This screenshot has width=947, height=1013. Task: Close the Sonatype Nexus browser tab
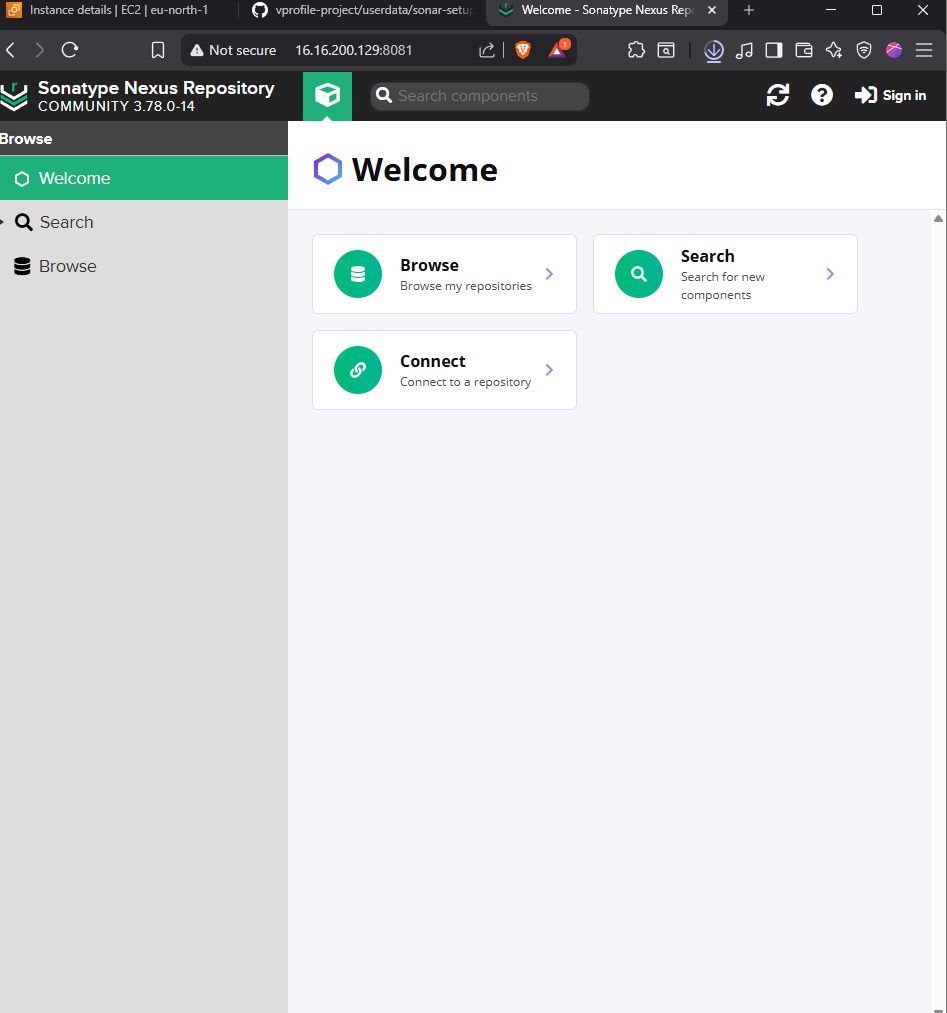(712, 10)
